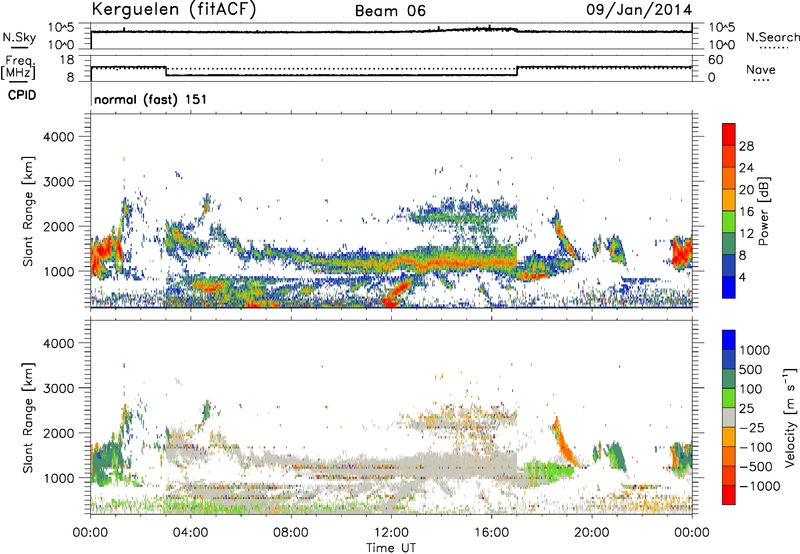Click the 'Power [dB]' colorbar label
800x554 pixels.
(763, 211)
